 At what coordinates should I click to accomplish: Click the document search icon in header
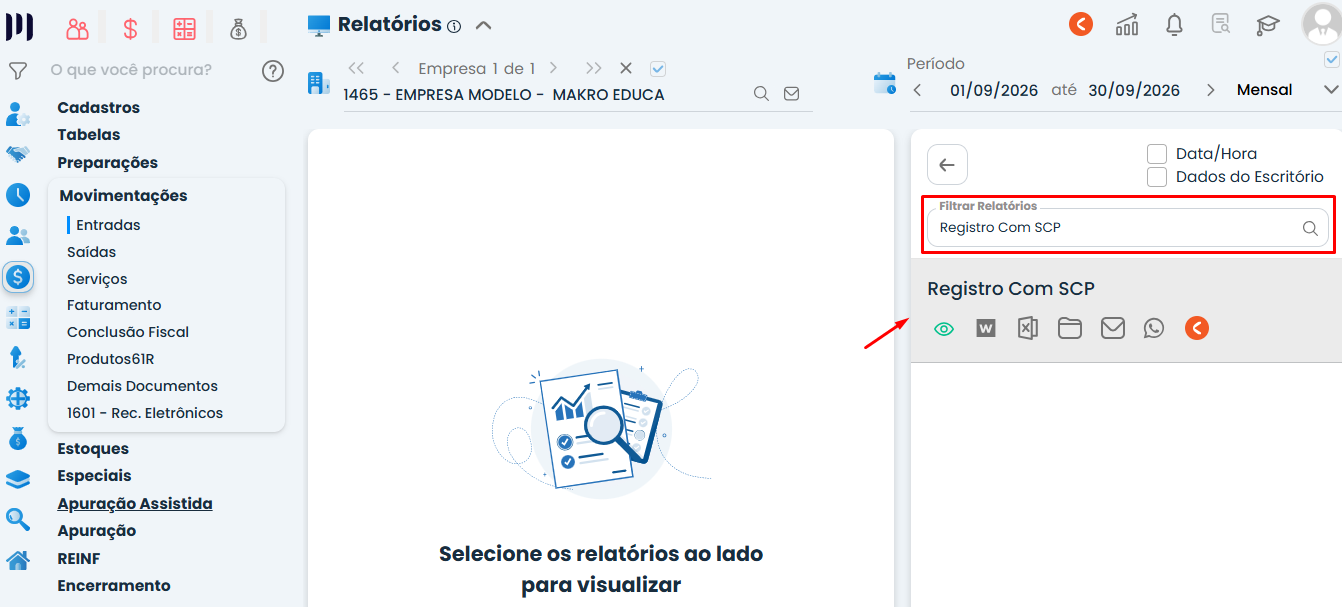coord(1221,24)
